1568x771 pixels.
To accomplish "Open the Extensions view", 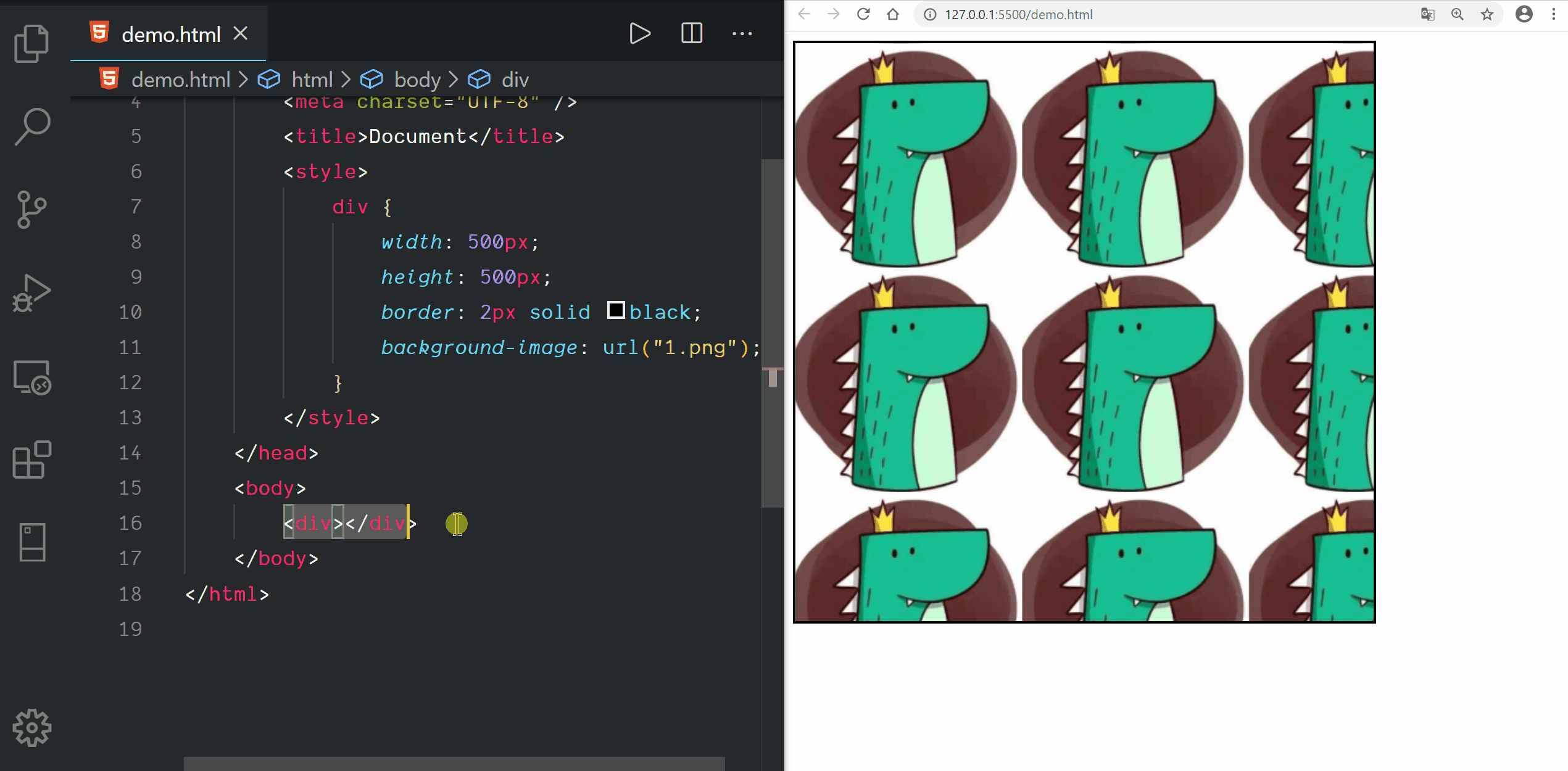I will click(31, 460).
